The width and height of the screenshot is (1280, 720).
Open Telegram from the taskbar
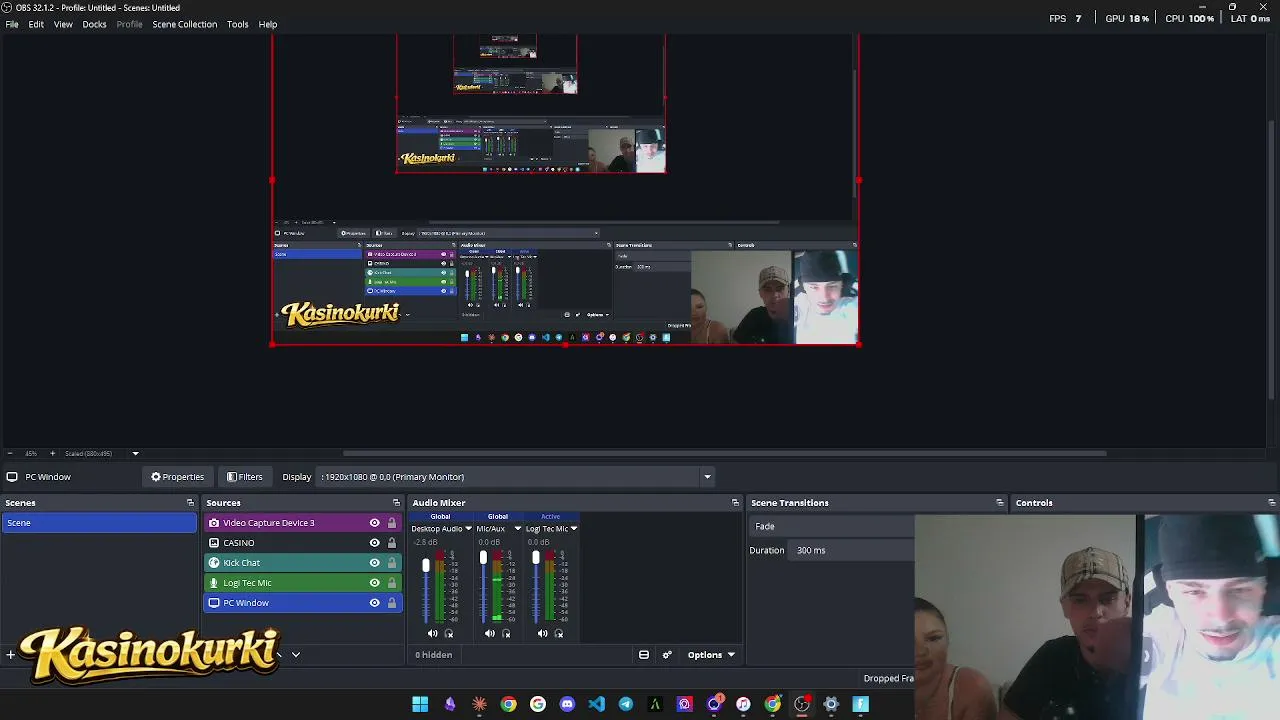coord(626,704)
